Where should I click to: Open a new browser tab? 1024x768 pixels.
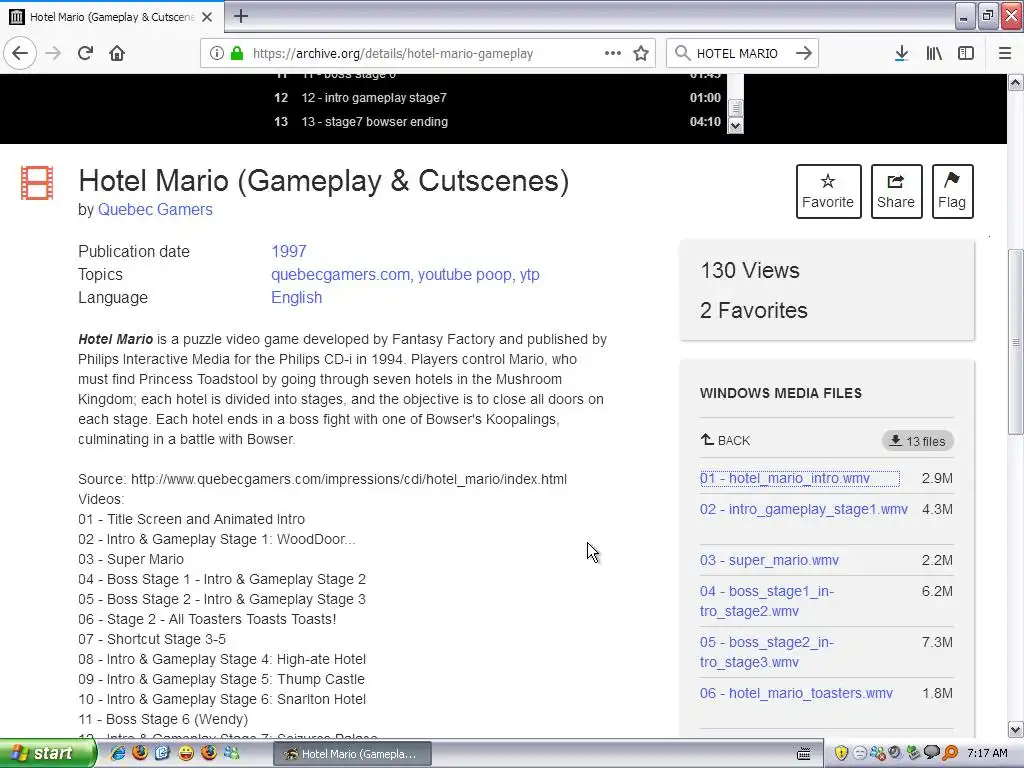[x=241, y=16]
